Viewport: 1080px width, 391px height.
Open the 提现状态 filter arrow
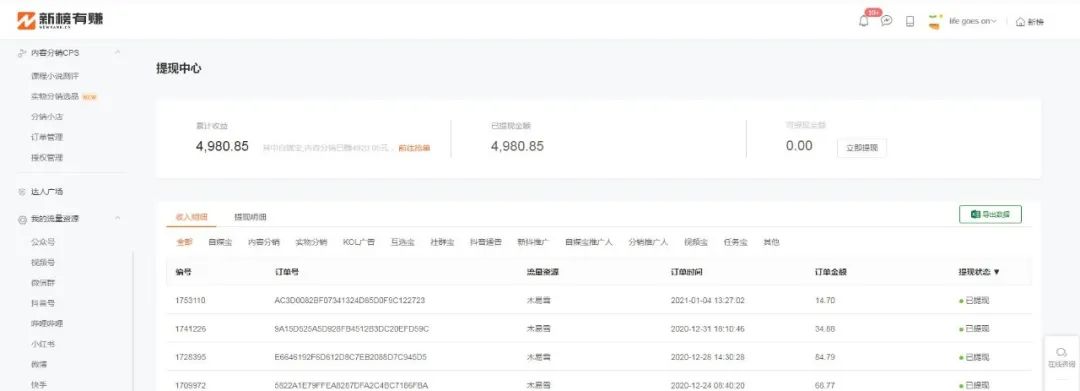[x=996, y=272]
